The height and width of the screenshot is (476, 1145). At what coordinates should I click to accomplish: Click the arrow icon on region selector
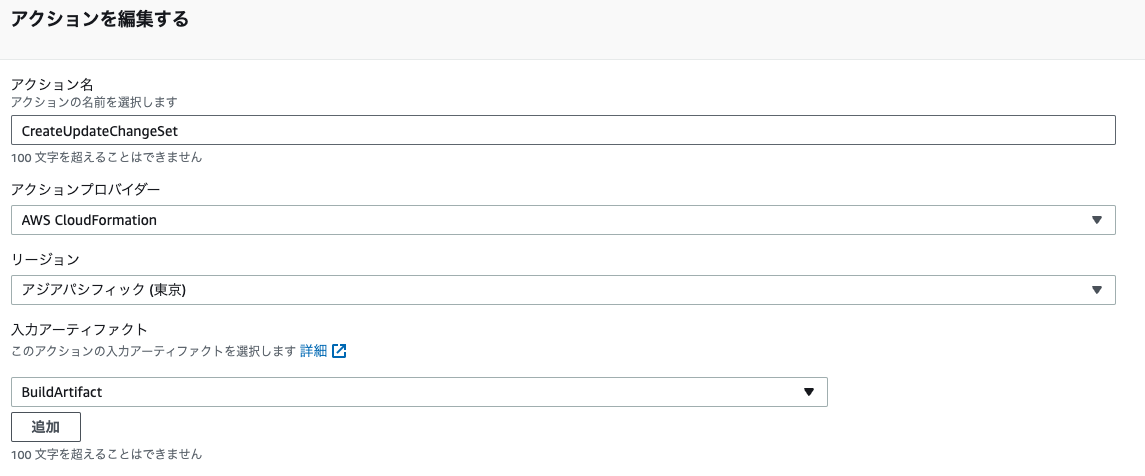(1096, 290)
